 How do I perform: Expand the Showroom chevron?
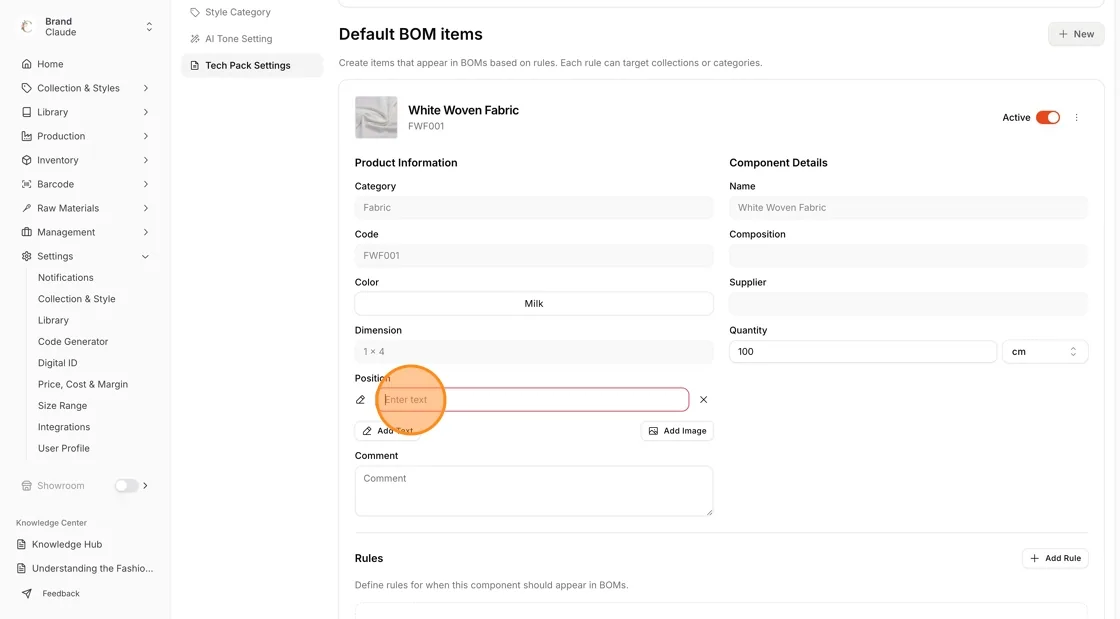tap(146, 485)
